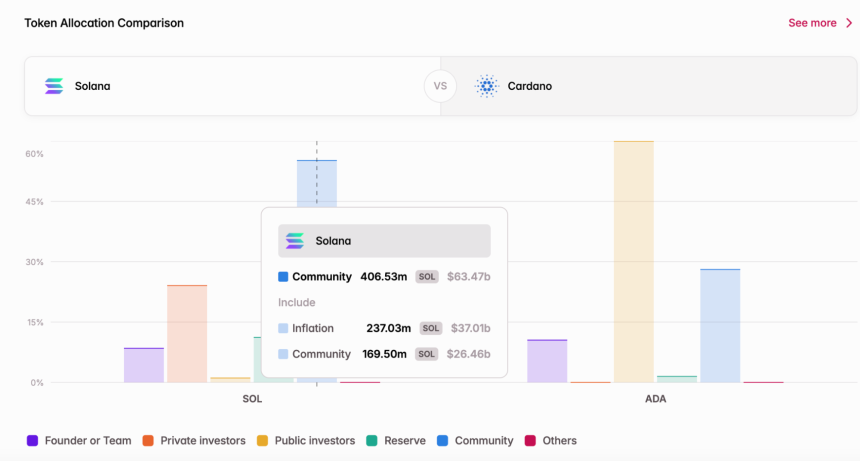Click ADA Community blue bar
860x461 pixels.
720,326
